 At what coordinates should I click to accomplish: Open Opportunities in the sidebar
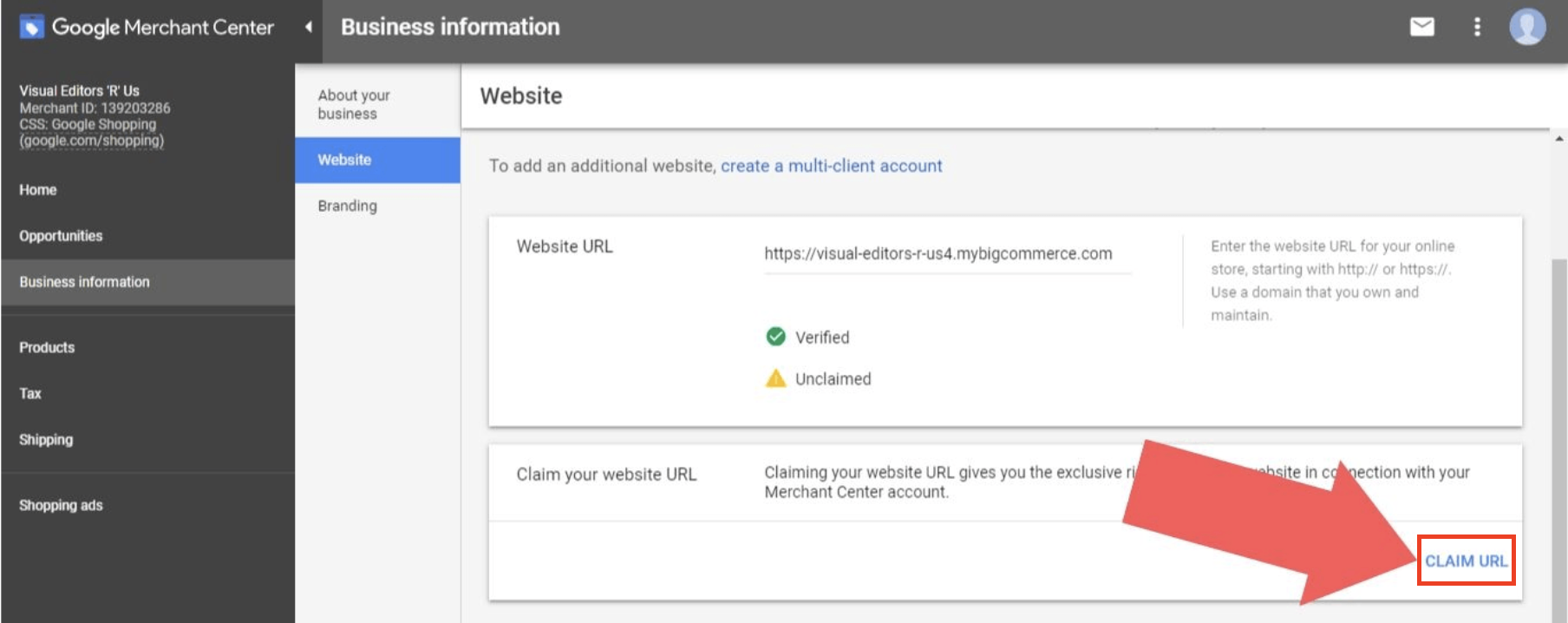(x=61, y=236)
